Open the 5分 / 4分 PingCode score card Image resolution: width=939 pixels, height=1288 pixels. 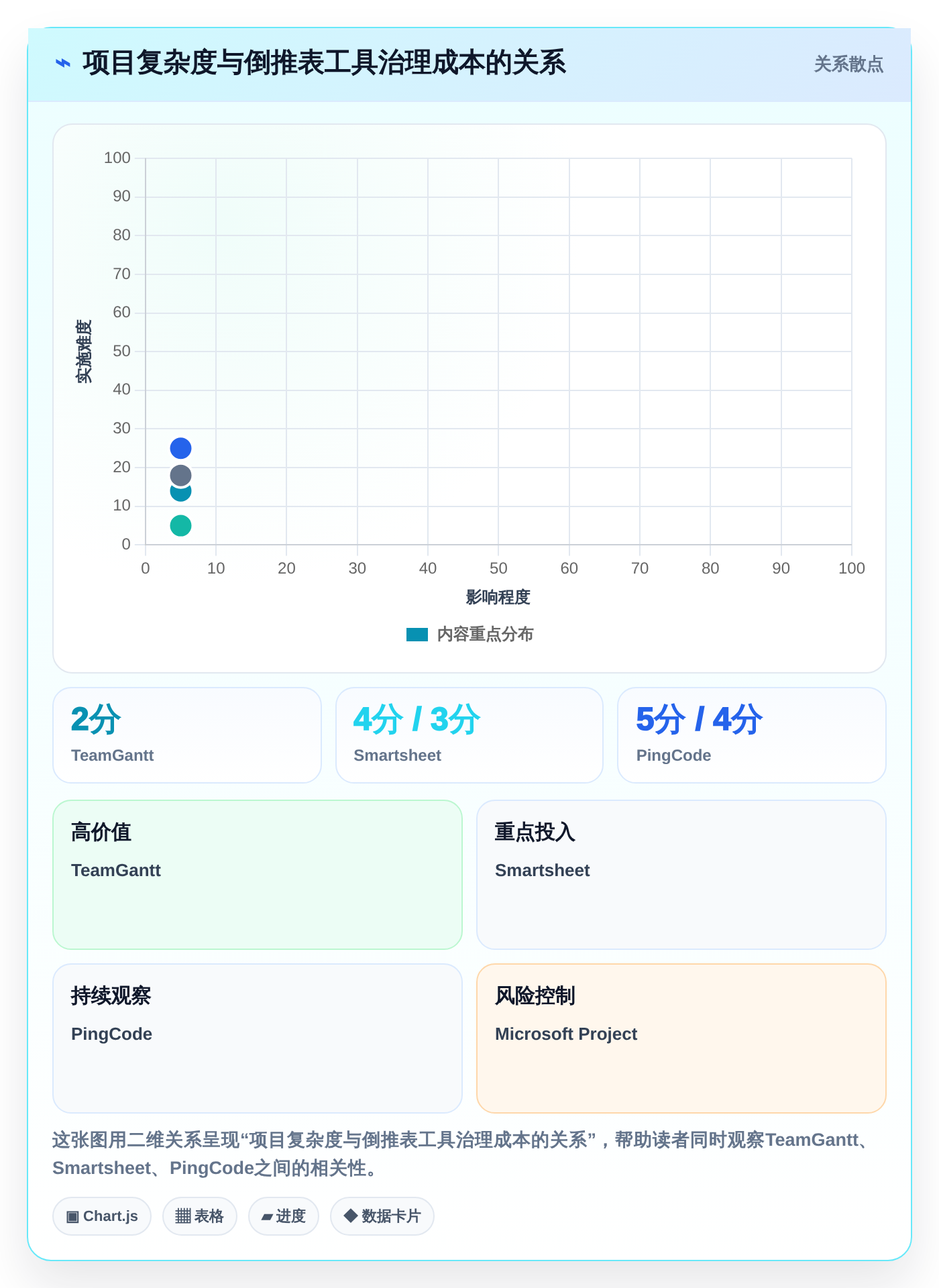pos(752,735)
